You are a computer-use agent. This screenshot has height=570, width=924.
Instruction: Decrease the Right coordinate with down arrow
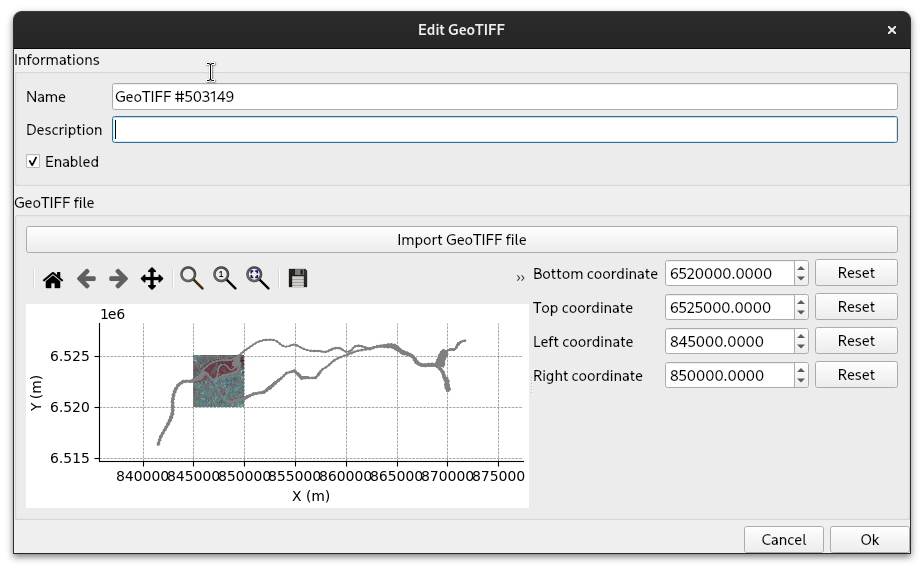click(x=801, y=380)
